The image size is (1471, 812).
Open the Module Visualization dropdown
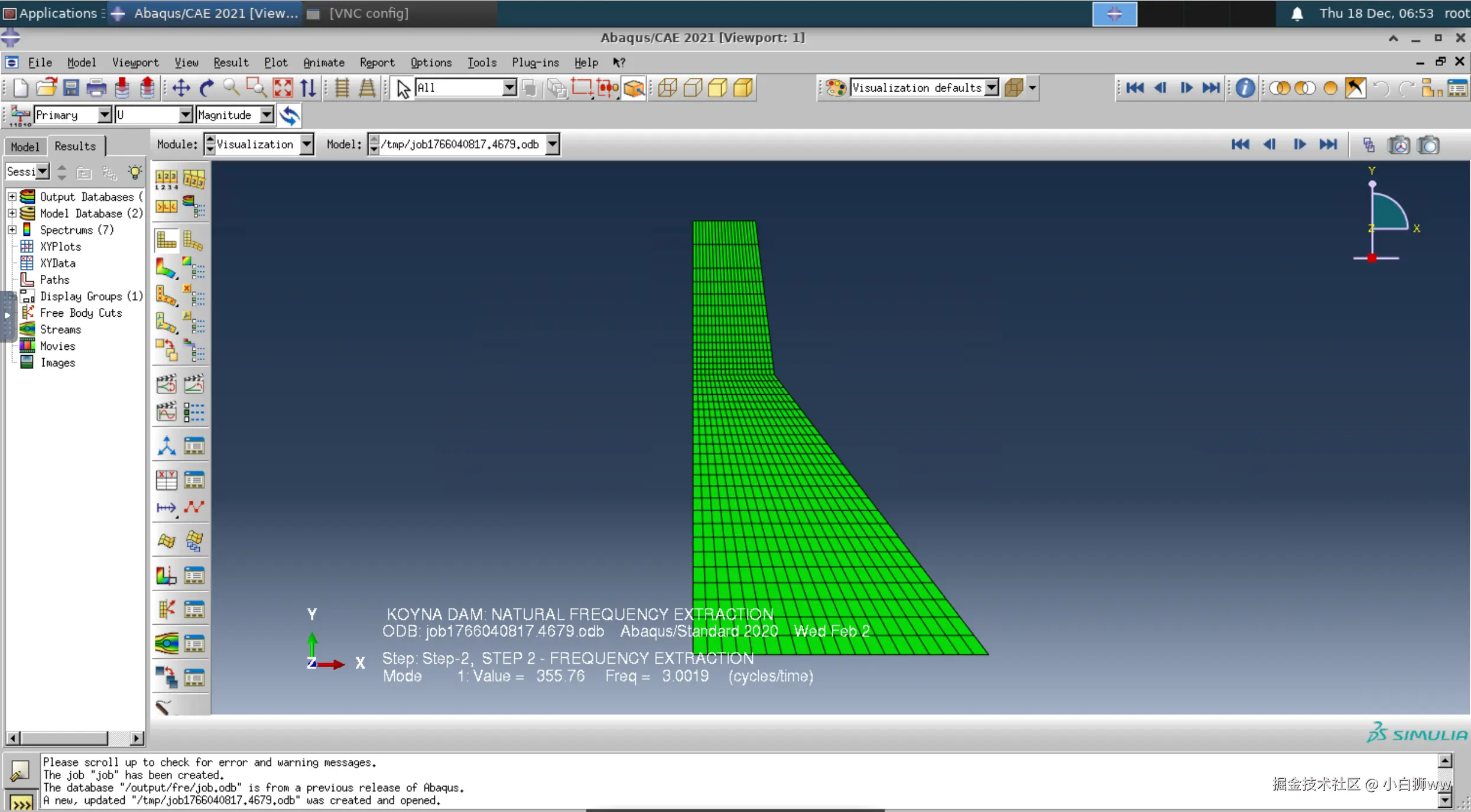[x=306, y=144]
